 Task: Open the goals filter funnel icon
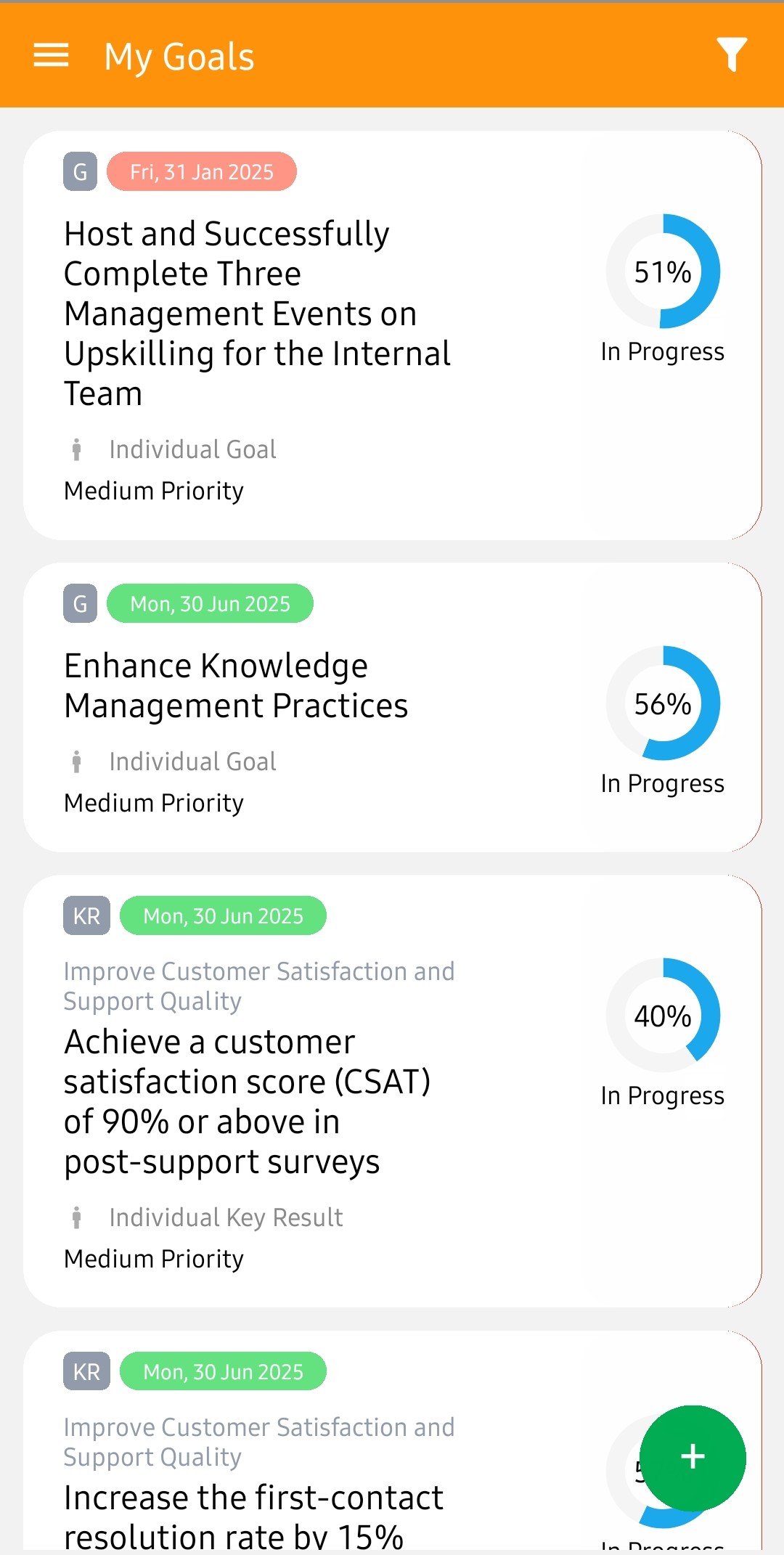coord(732,55)
